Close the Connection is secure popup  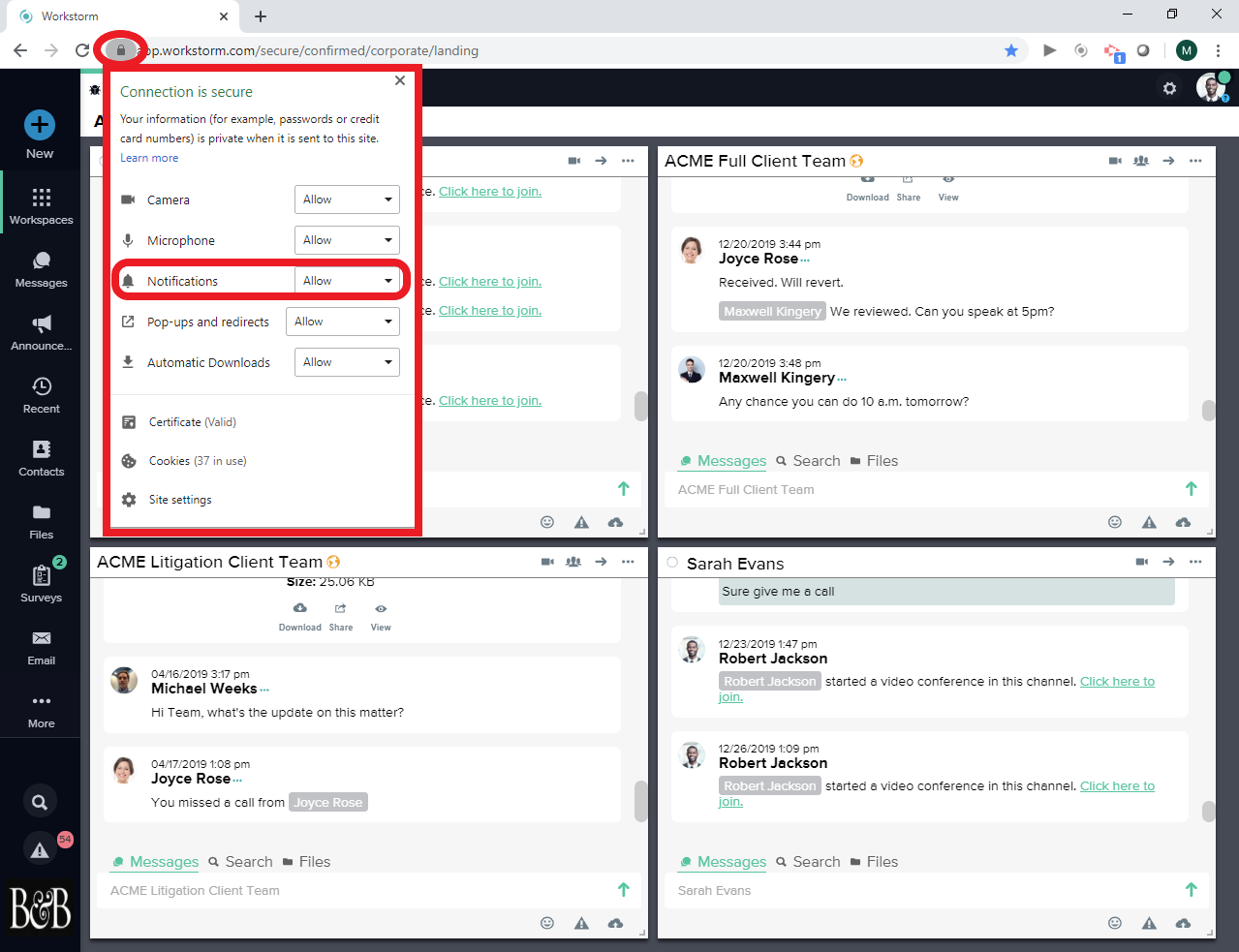(x=400, y=81)
